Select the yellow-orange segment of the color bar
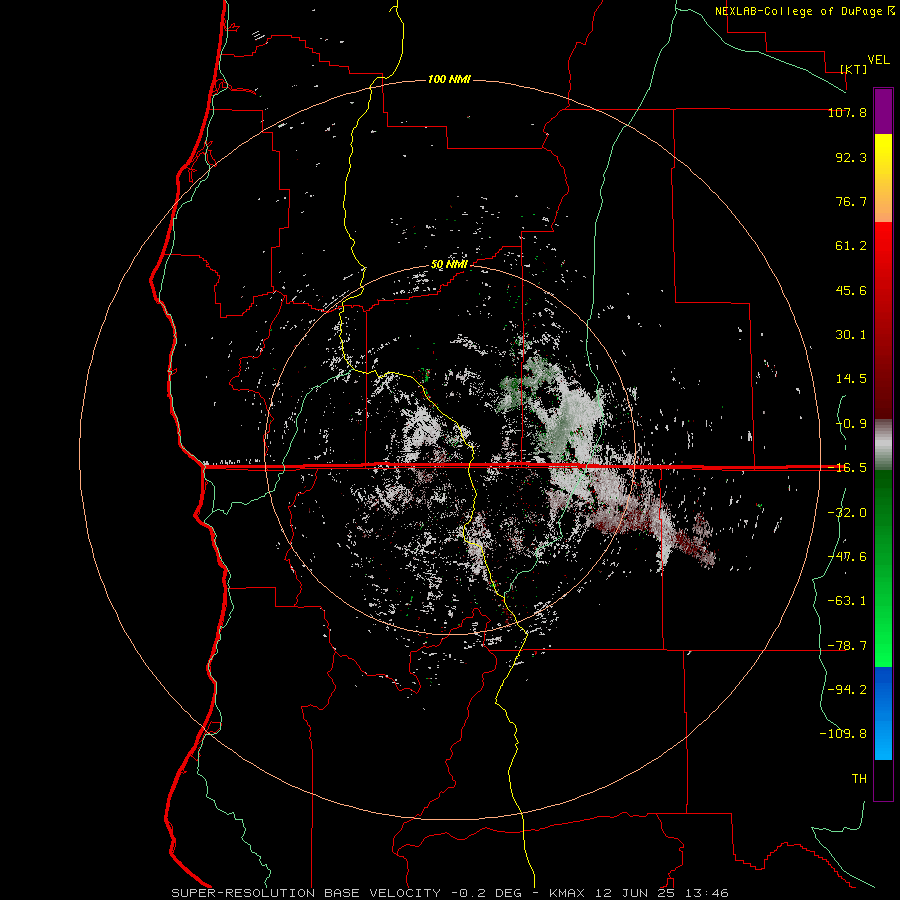The height and width of the screenshot is (900, 900). pyautogui.click(x=883, y=178)
